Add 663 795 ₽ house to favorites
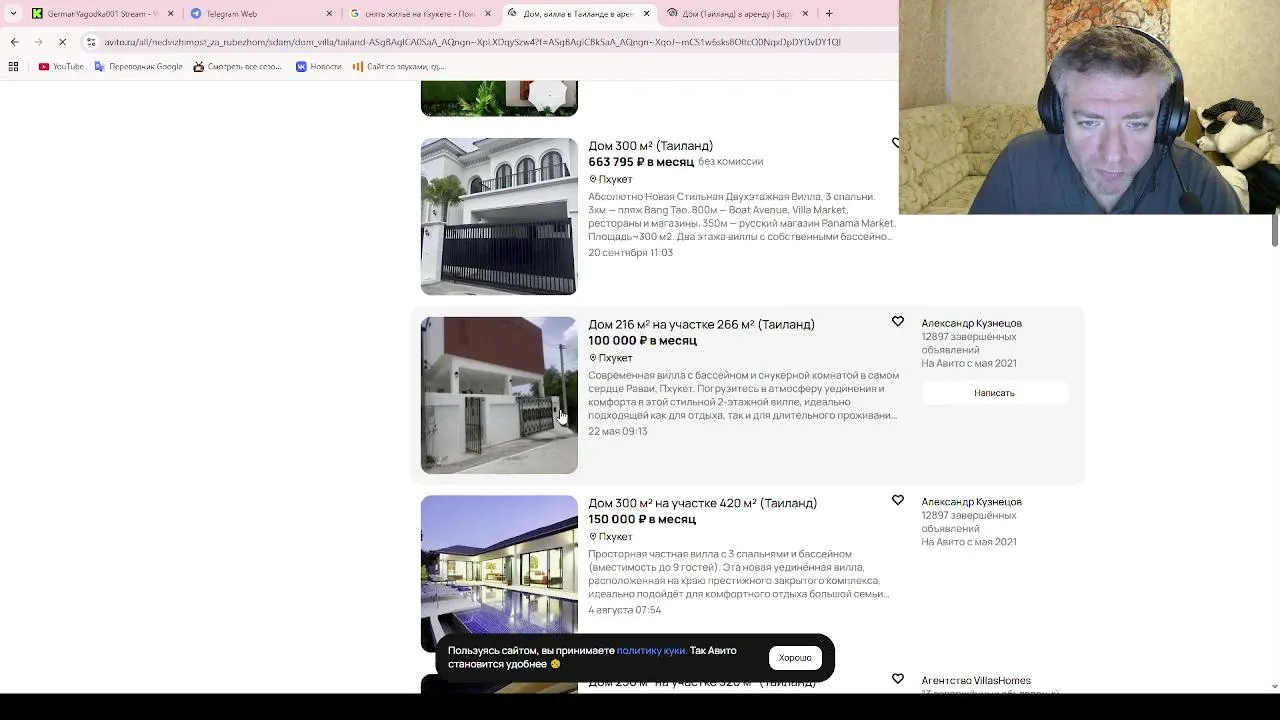This screenshot has height=720, width=1280. pyautogui.click(x=896, y=143)
